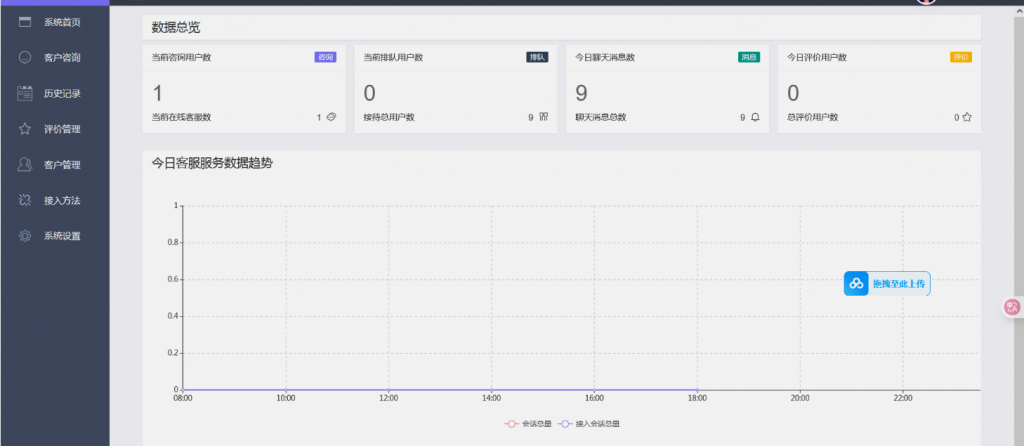This screenshot has height=446, width=1024.
Task: Click the bell icon in 聊天消息总数 row
Action: click(x=755, y=118)
